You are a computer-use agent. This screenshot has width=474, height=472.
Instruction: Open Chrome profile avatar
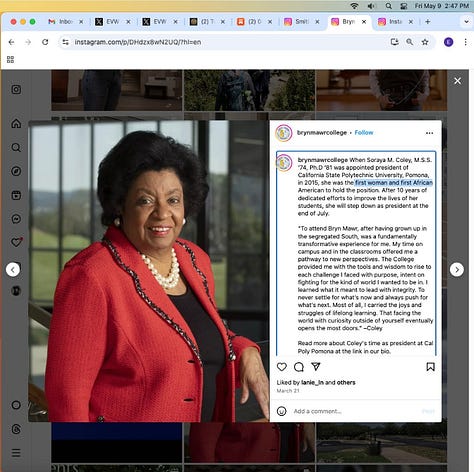tap(449, 42)
